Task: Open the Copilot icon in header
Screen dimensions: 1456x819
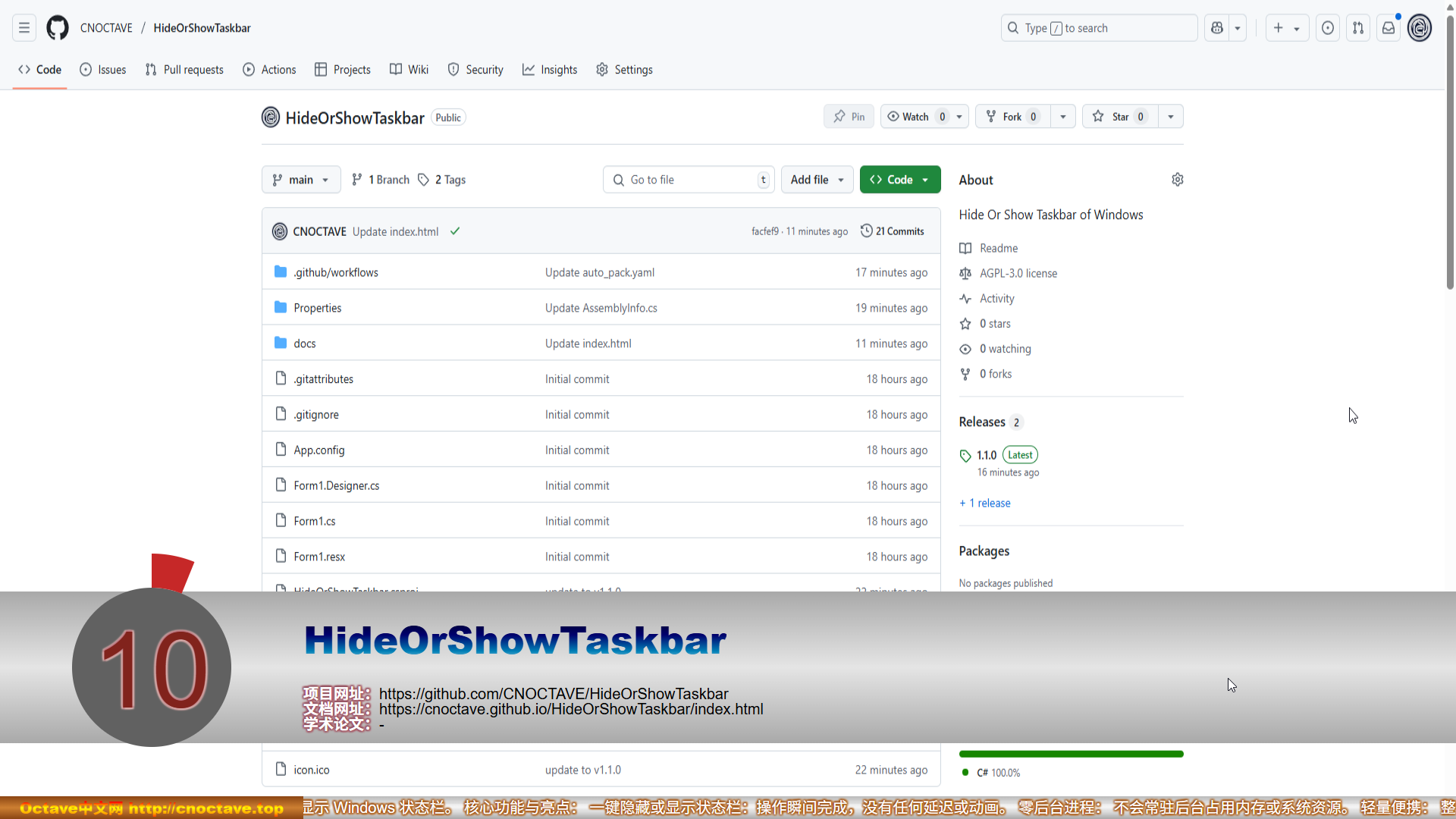Action: point(1217,28)
